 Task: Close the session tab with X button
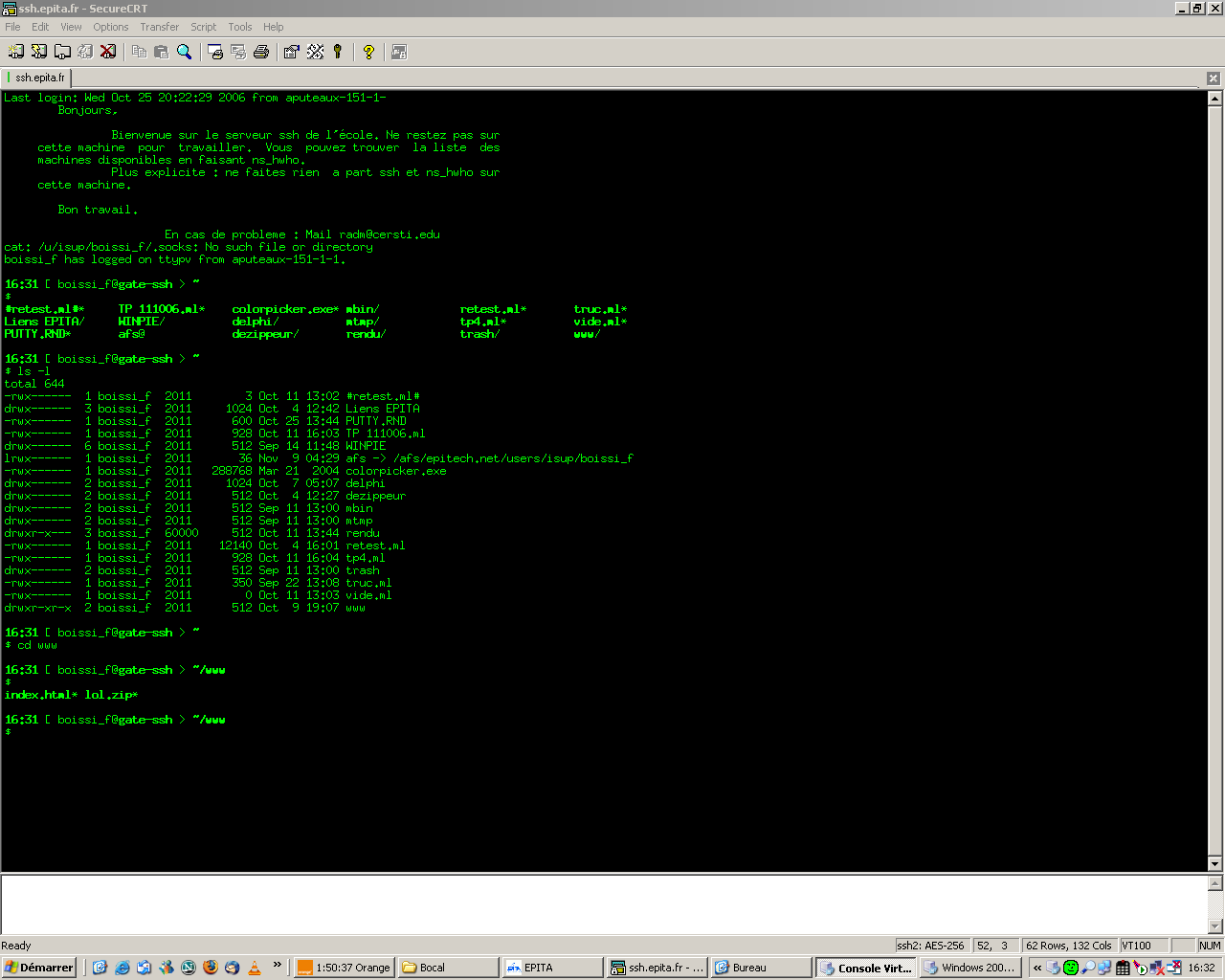(x=1214, y=78)
